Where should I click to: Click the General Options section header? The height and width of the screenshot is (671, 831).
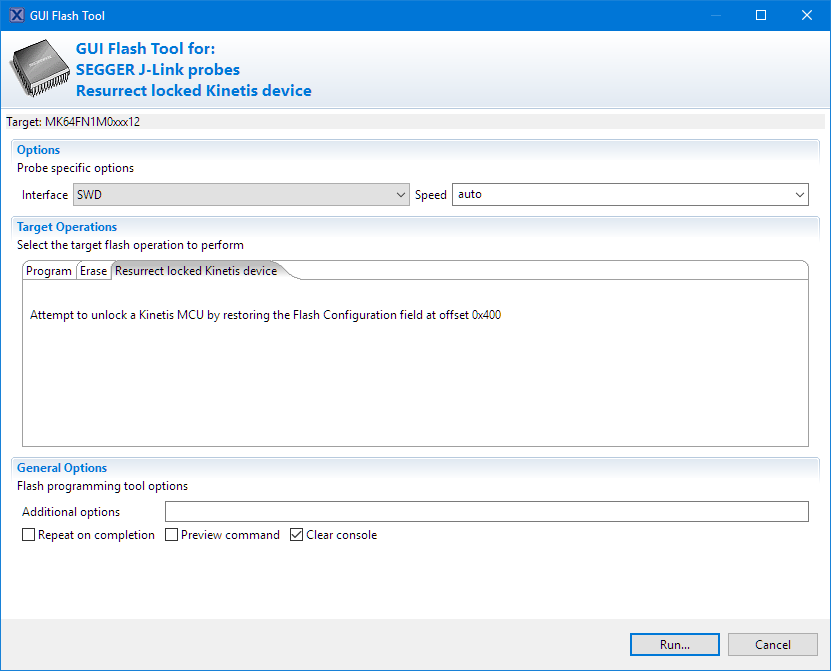[62, 467]
